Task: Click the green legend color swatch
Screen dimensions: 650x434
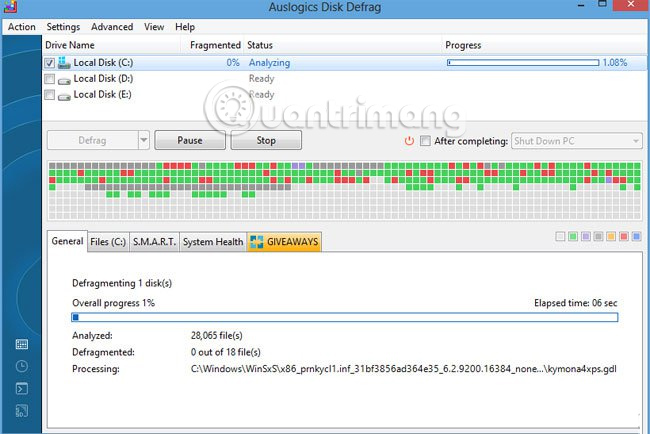Action: click(573, 237)
